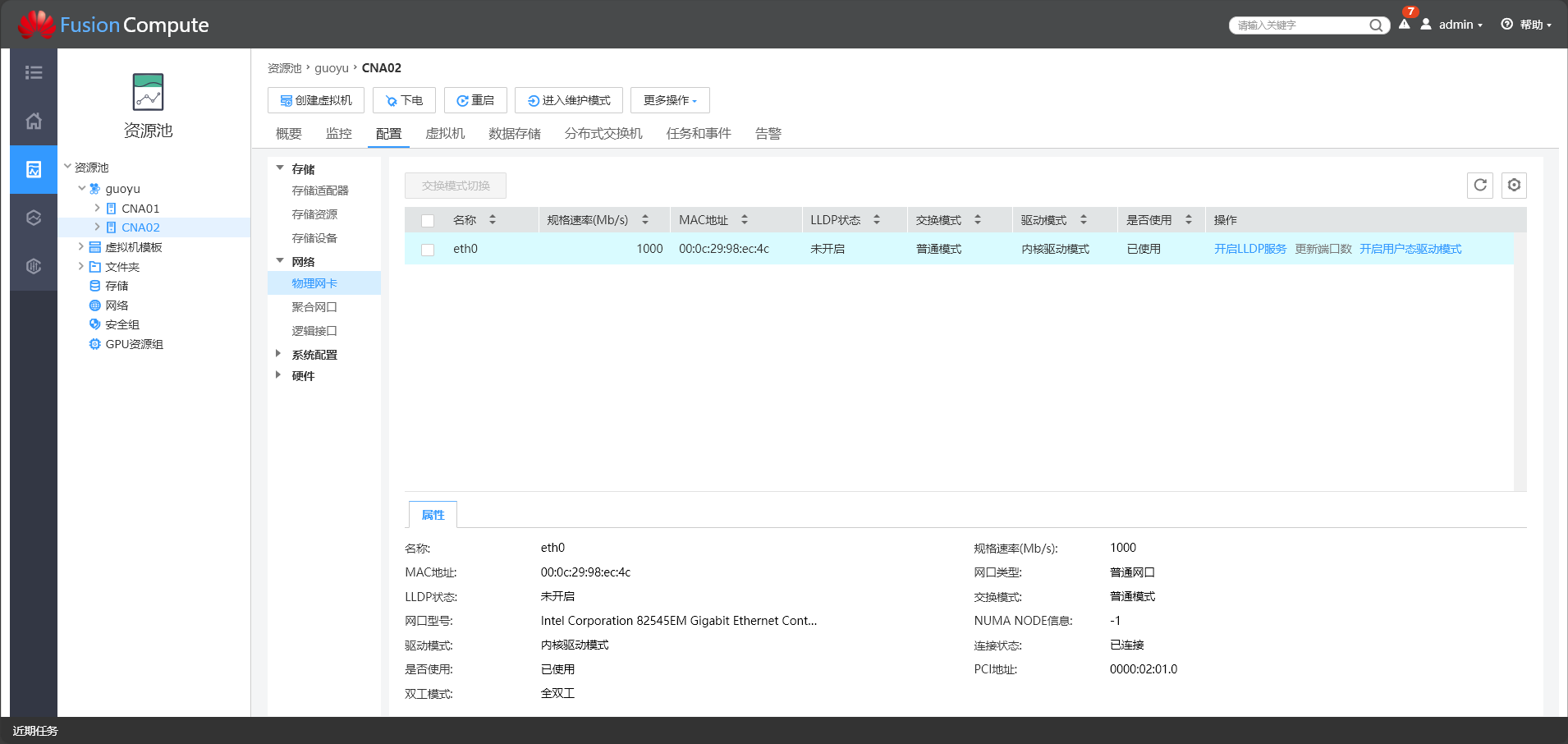This screenshot has height=744, width=1568.
Task: Click the GPU资源组 tree icon
Action: (x=95, y=344)
